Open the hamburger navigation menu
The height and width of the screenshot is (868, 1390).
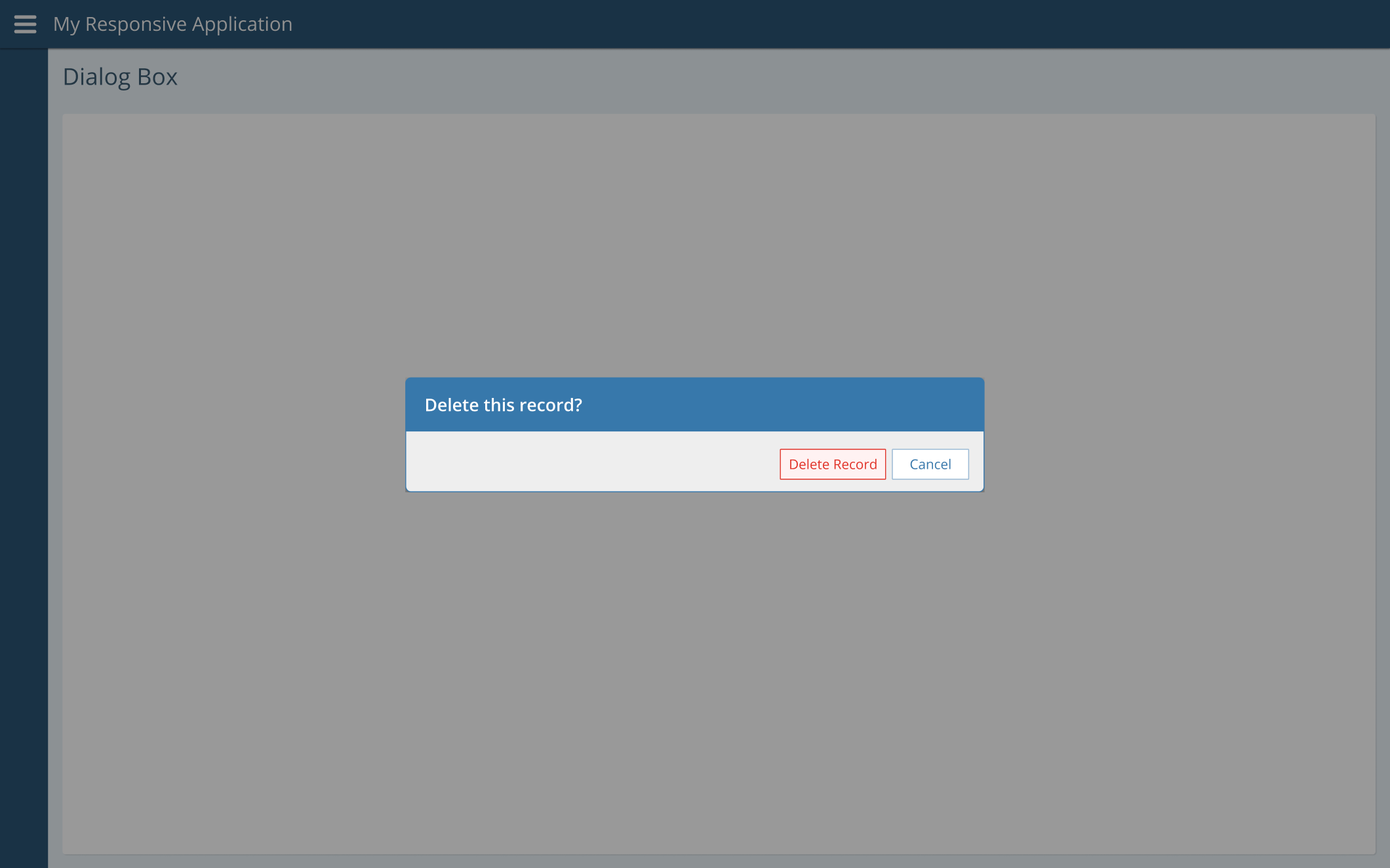click(x=25, y=24)
